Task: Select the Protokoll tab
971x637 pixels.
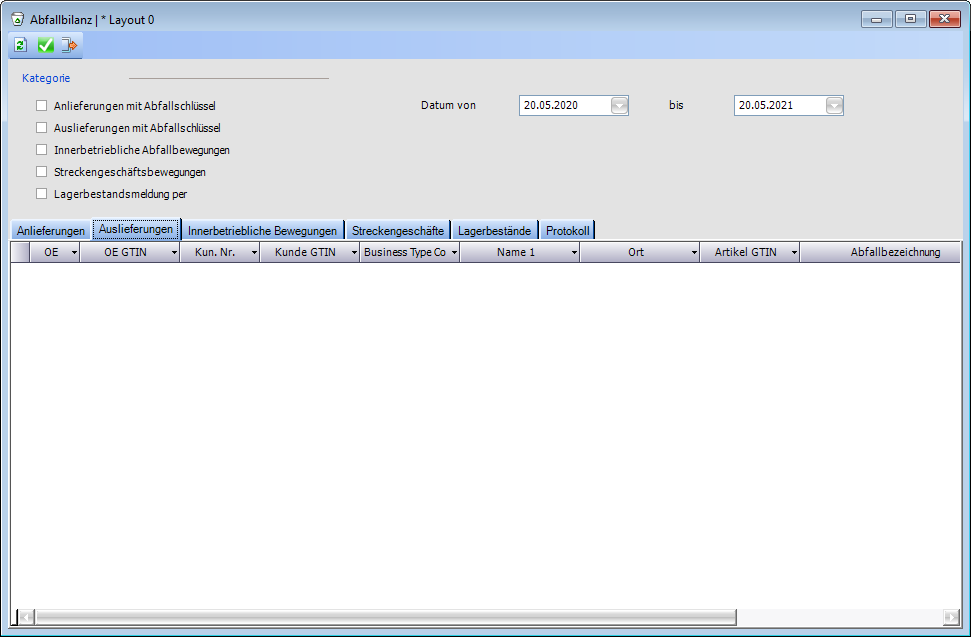Action: pos(567,231)
